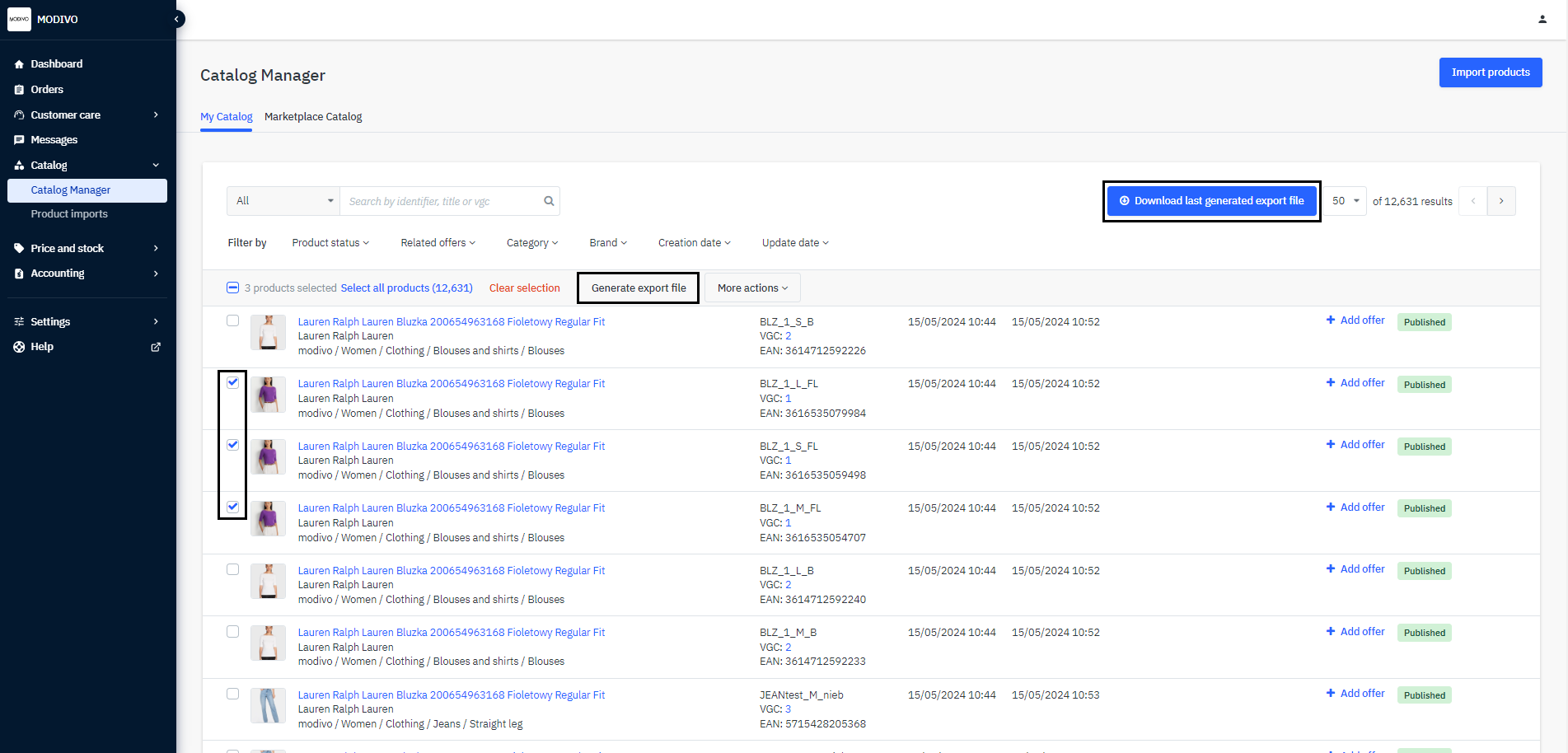
Task: Click the thumbnail of product BLZ_1_L_FL
Action: pos(268,395)
